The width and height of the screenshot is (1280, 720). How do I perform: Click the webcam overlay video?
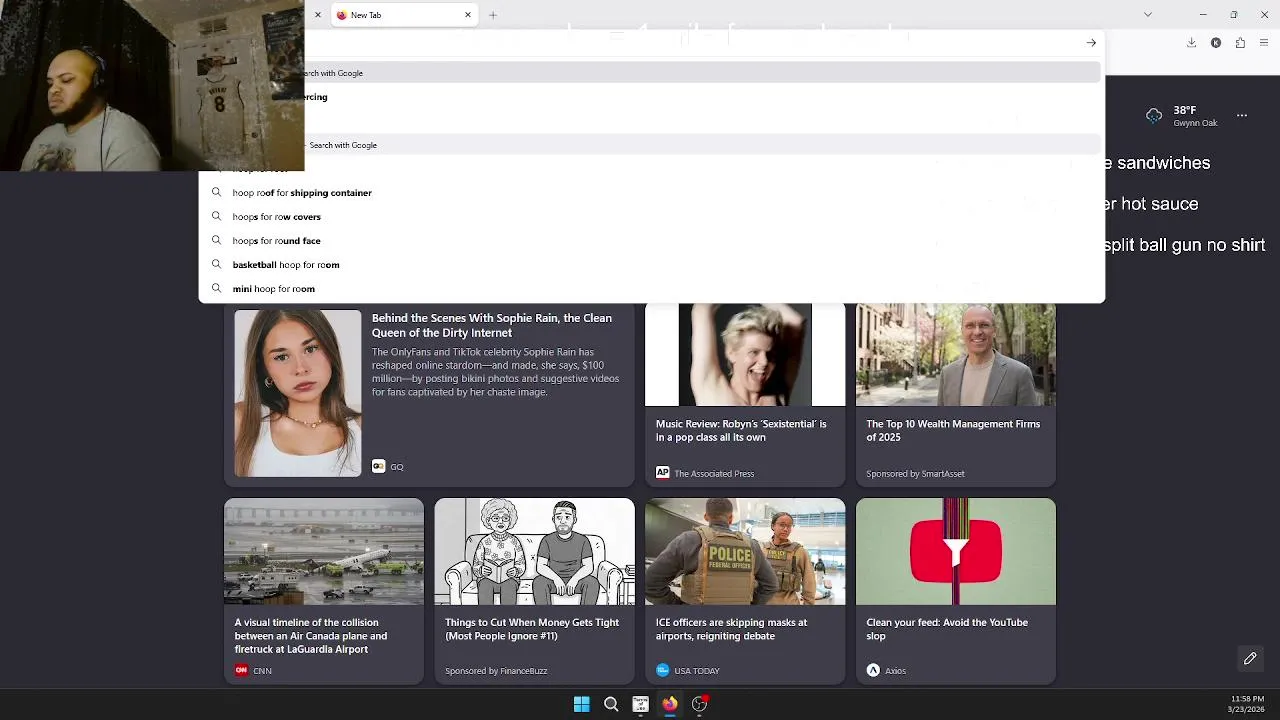pyautogui.click(x=152, y=86)
